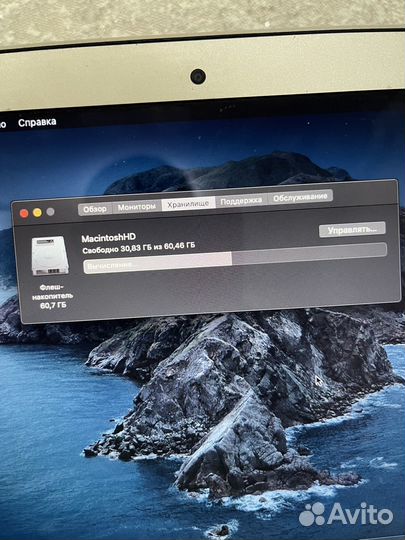Click the gray zoom window button

pos(50,211)
